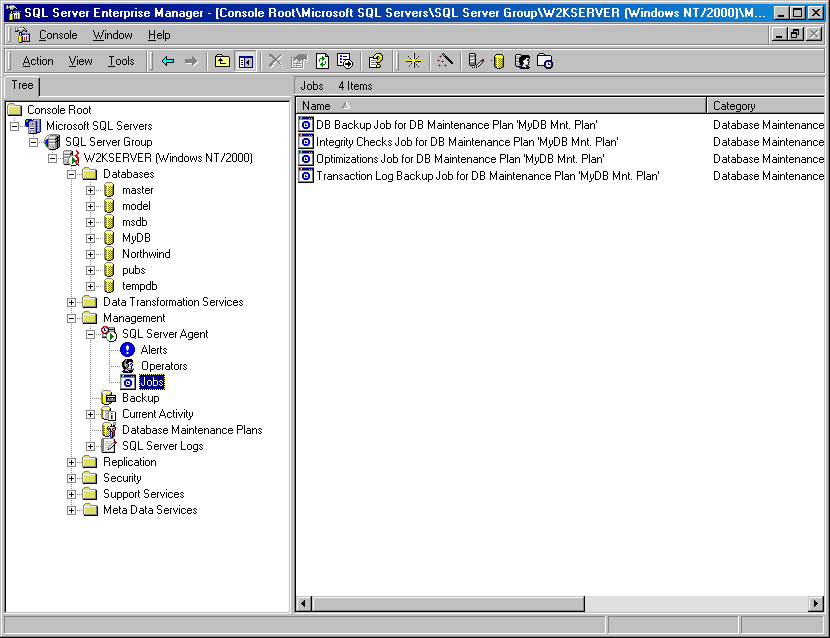This screenshot has width=830, height=638.
Task: Open the Window menu
Action: (112, 35)
